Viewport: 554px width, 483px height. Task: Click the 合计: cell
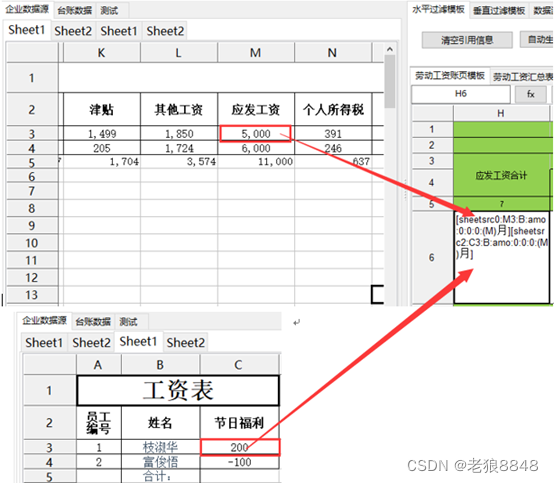(x=160, y=476)
